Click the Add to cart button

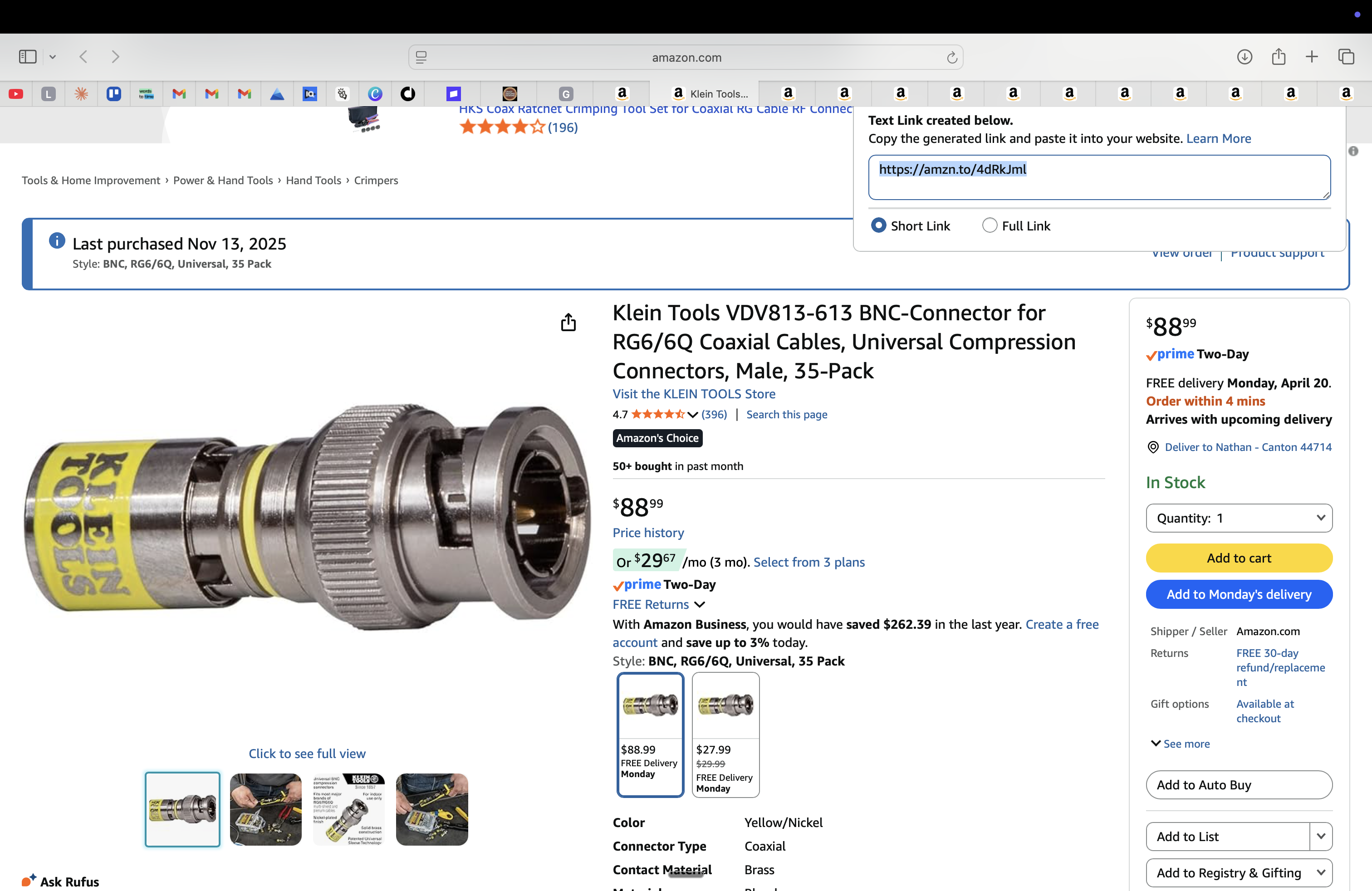pyautogui.click(x=1239, y=558)
